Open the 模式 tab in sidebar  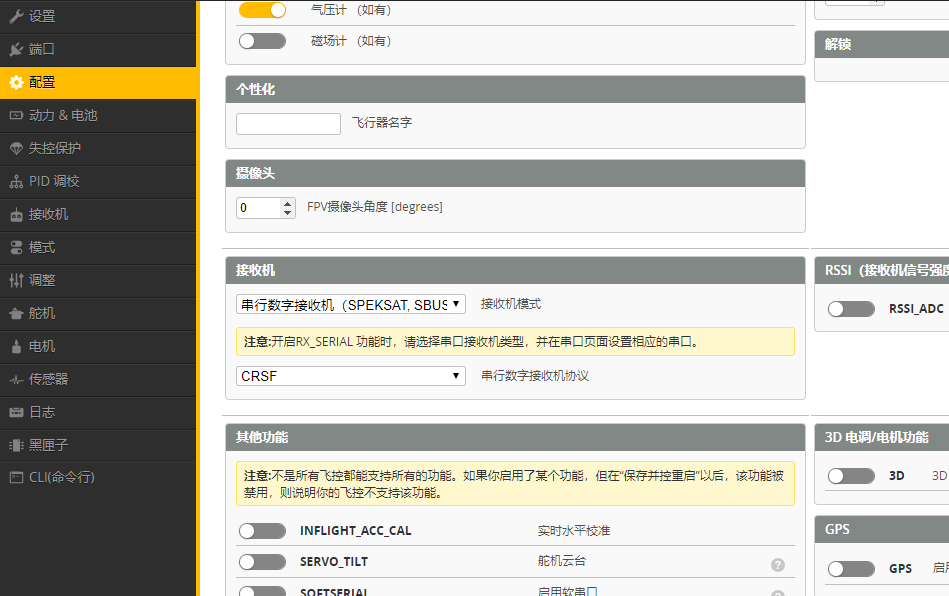[42, 247]
